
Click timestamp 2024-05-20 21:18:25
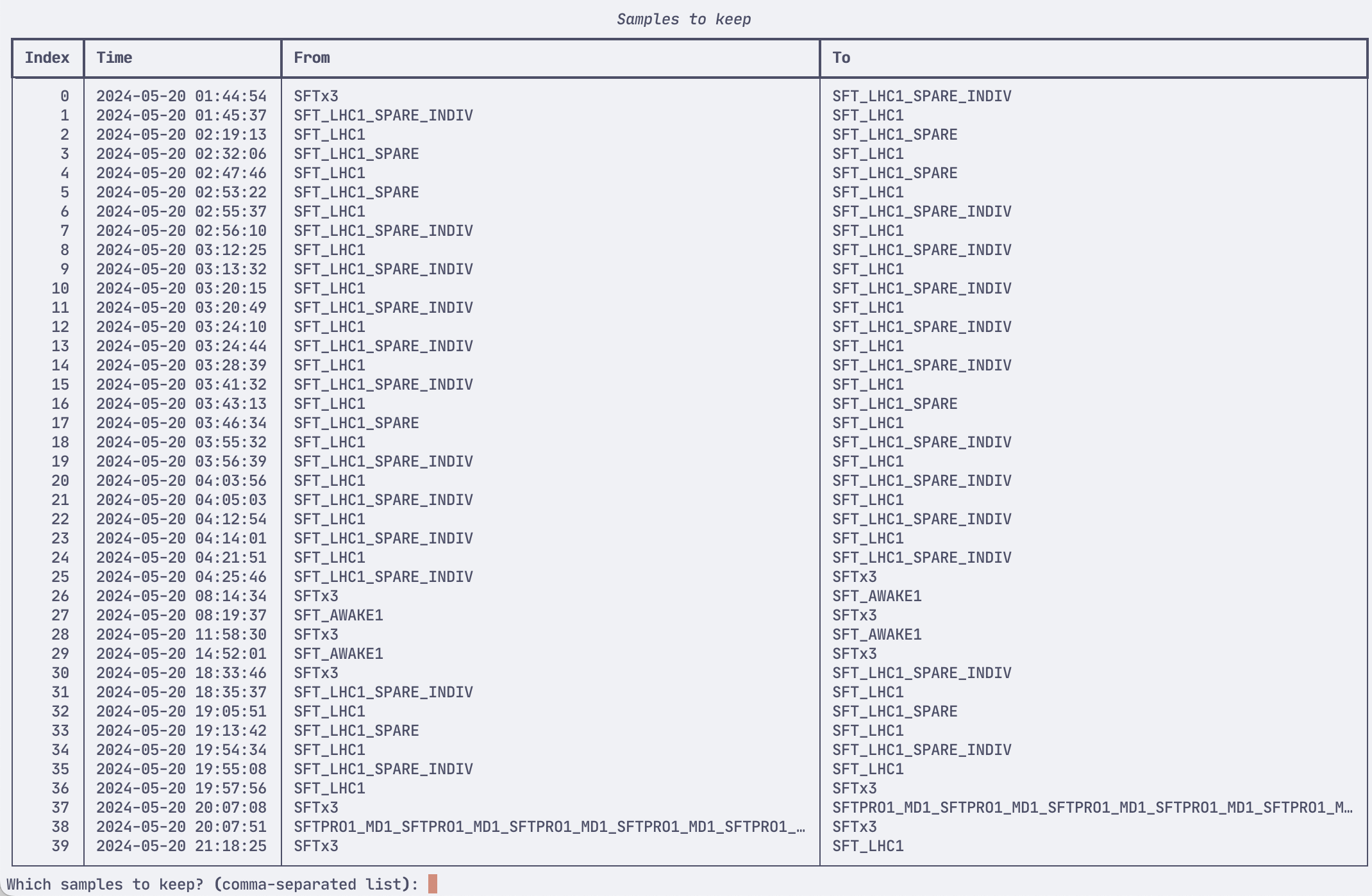click(181, 846)
